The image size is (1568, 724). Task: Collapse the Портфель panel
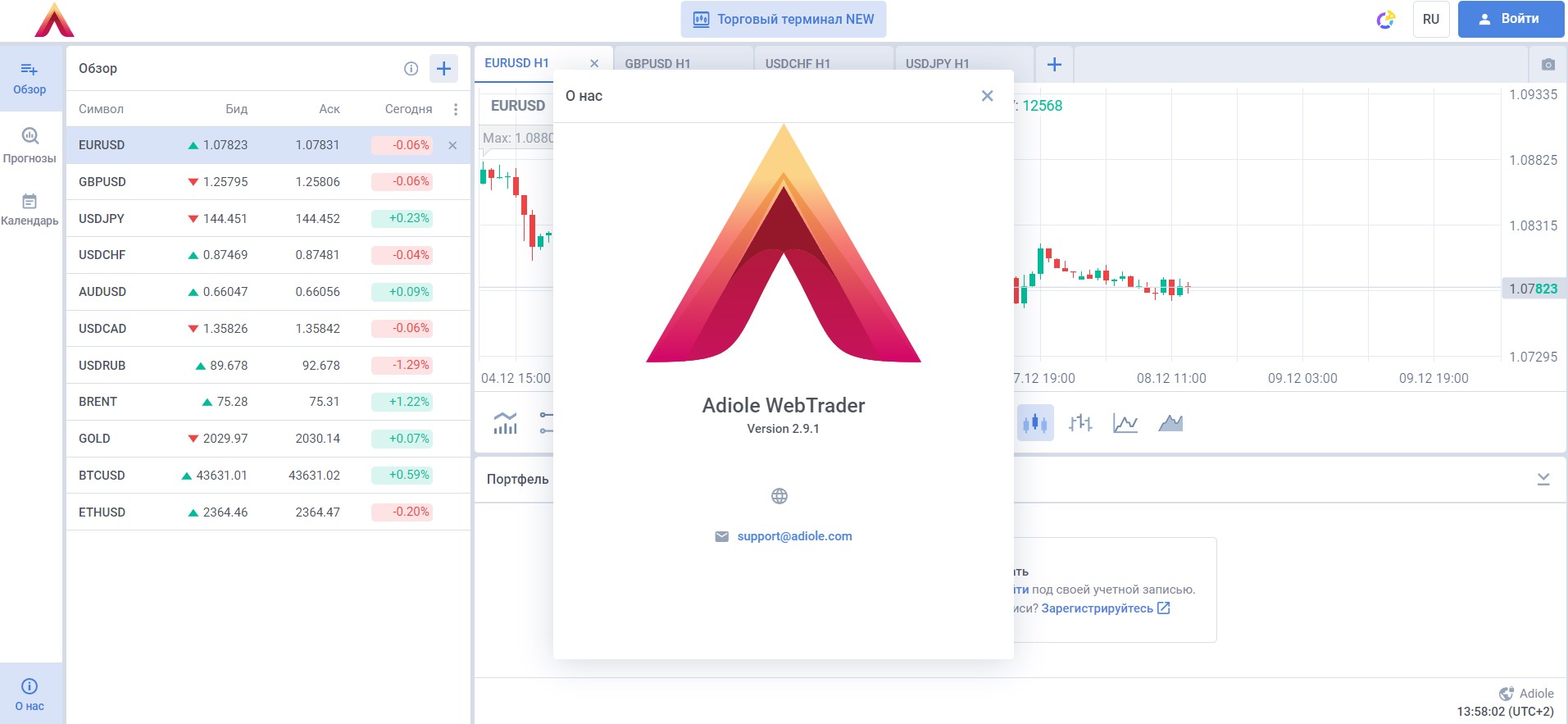coord(1543,479)
